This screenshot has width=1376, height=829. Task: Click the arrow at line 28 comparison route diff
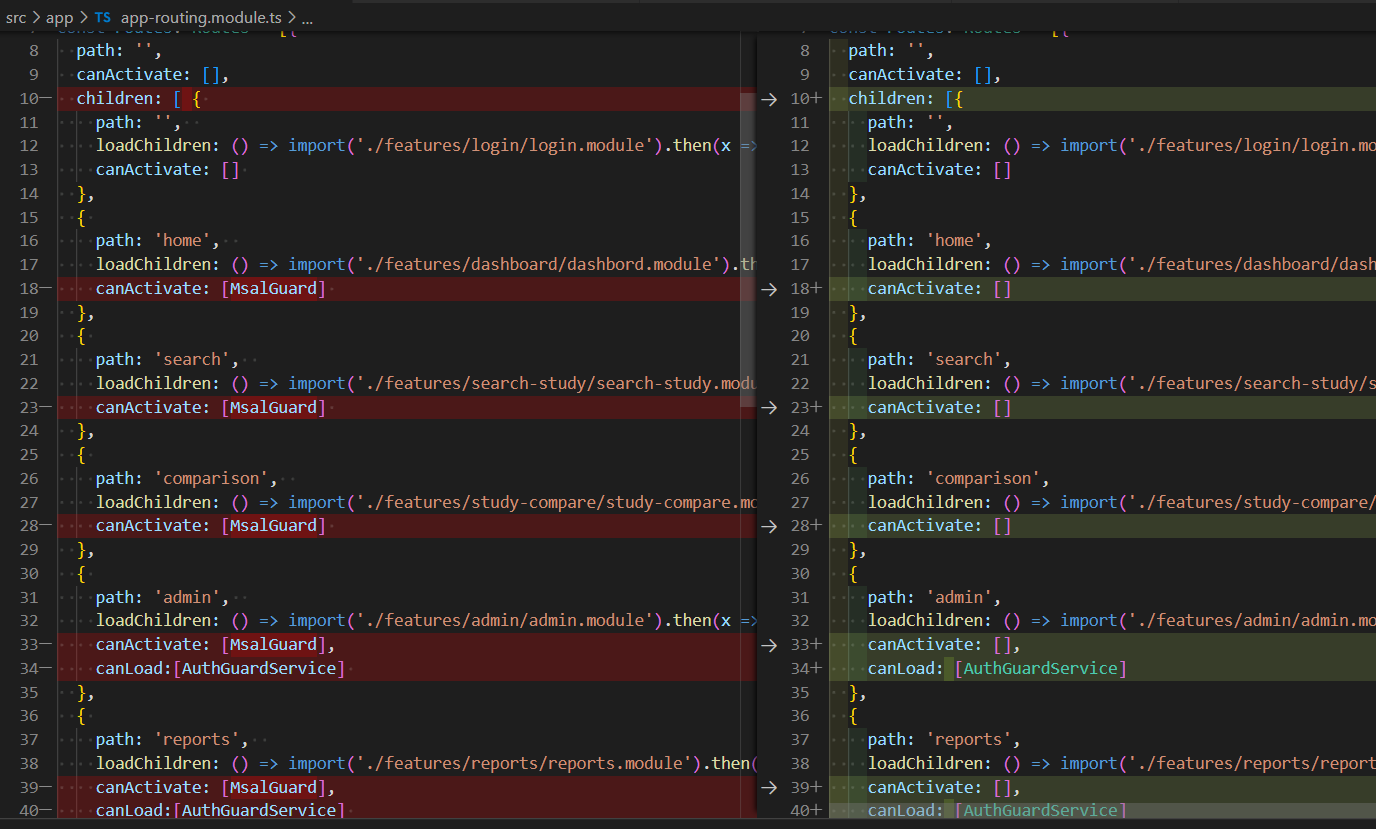coord(767,525)
